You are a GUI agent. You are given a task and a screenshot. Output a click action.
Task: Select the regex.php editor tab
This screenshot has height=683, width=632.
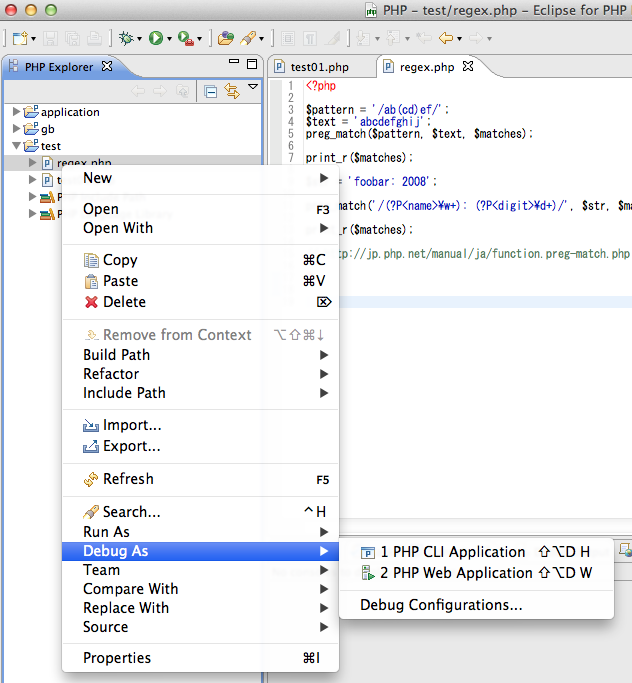tap(427, 67)
